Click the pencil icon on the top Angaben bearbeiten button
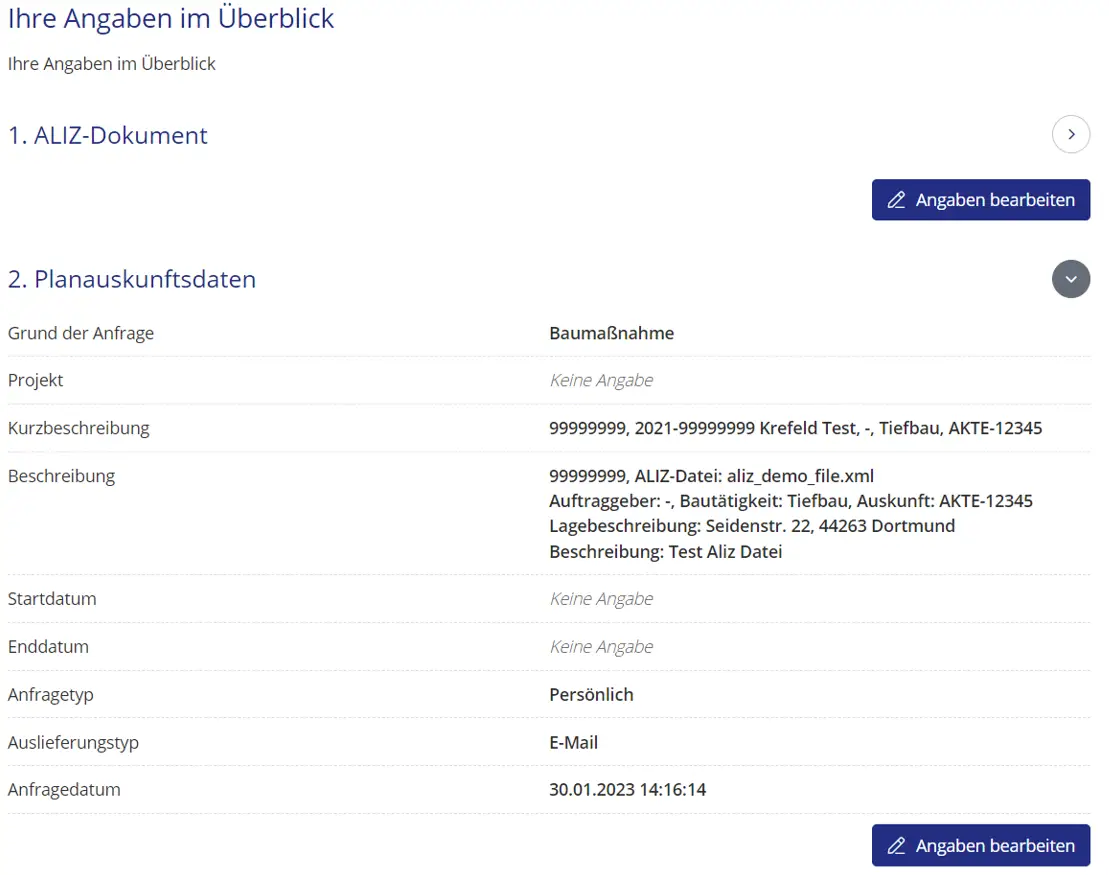Screen dimensions: 1109x875 (895, 200)
